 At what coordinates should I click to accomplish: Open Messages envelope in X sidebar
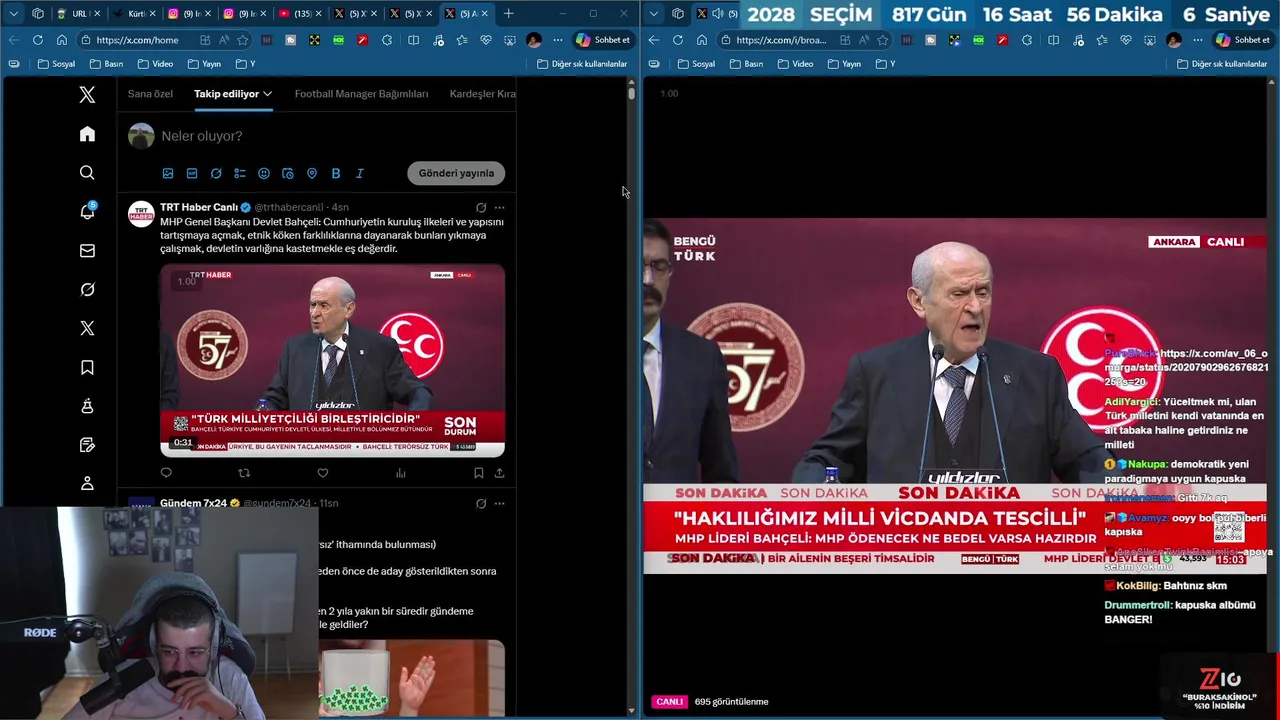pyautogui.click(x=87, y=251)
